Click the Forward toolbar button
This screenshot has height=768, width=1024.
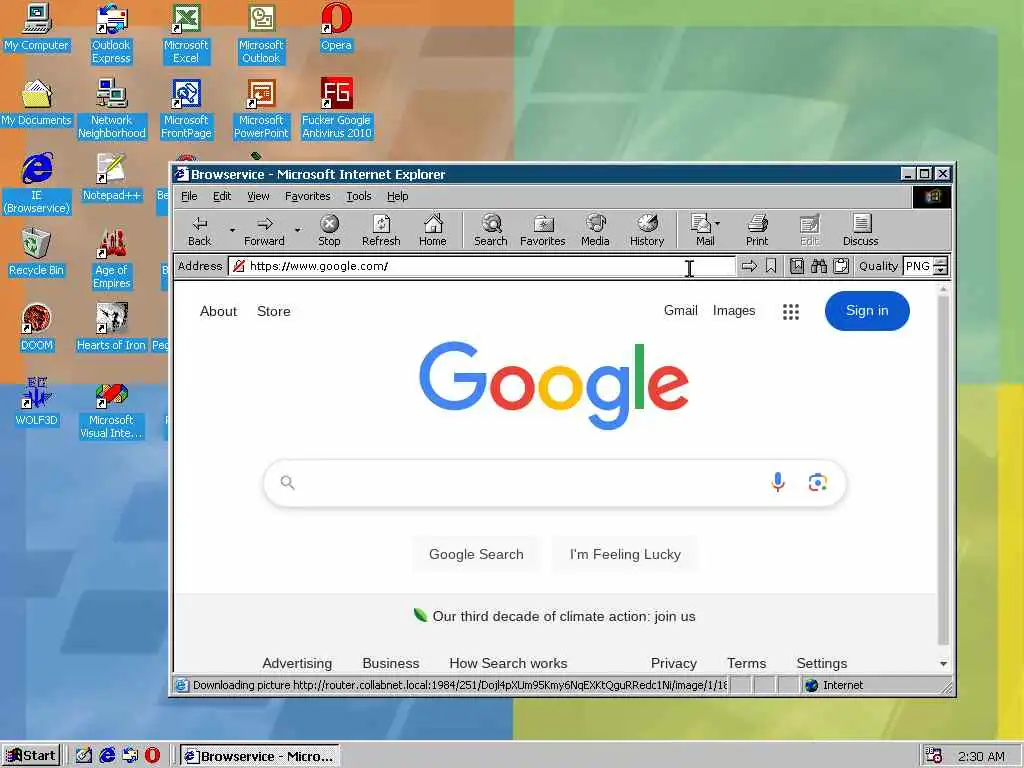[264, 231]
